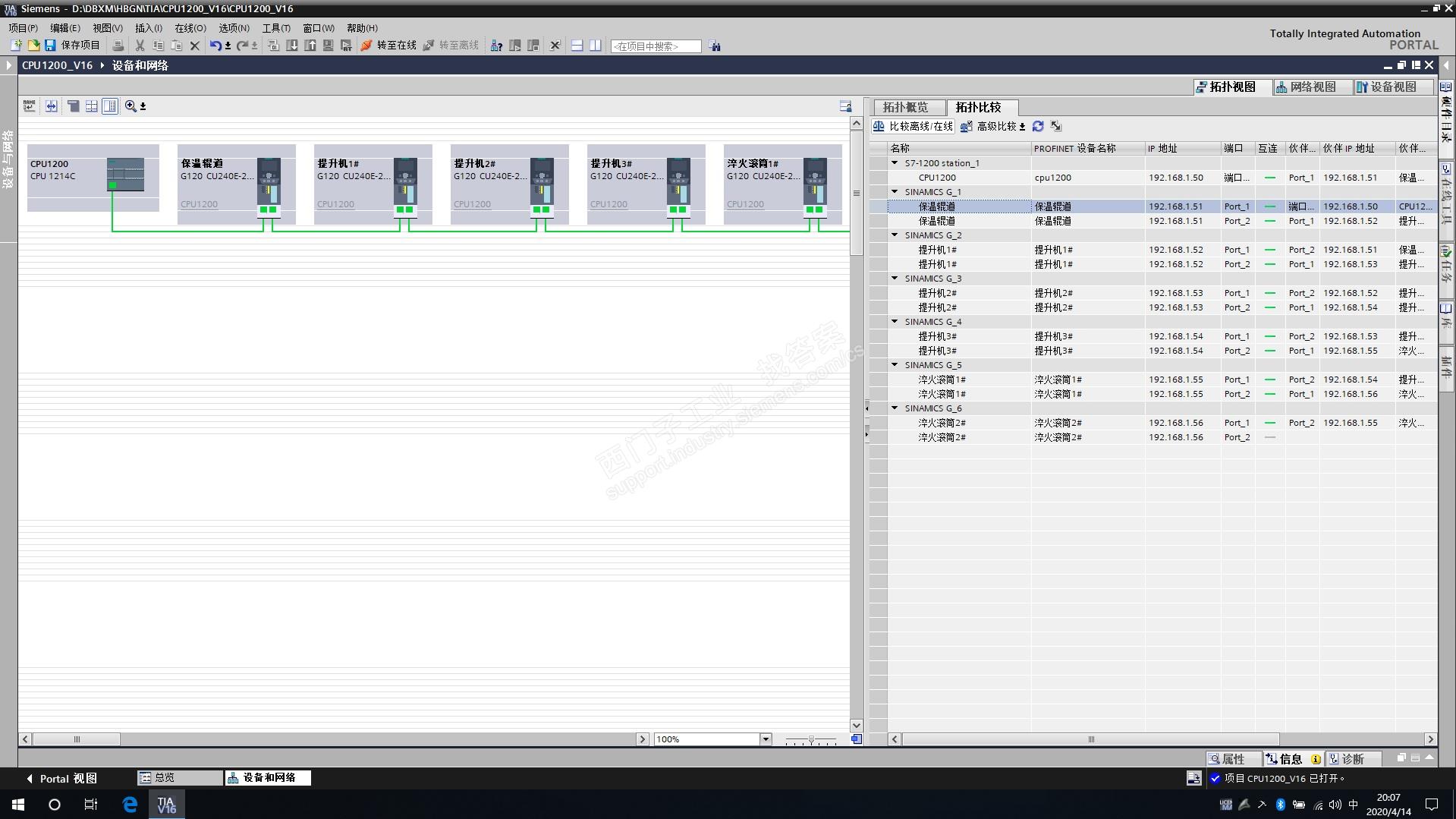
Task: Collapse the SINAMICS G_5 tree node
Action: point(895,365)
